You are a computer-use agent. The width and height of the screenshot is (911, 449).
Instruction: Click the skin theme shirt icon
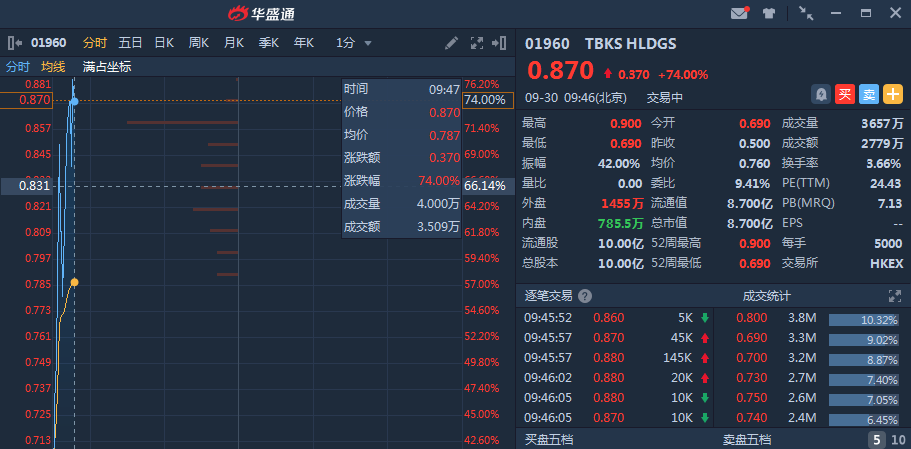(x=769, y=13)
